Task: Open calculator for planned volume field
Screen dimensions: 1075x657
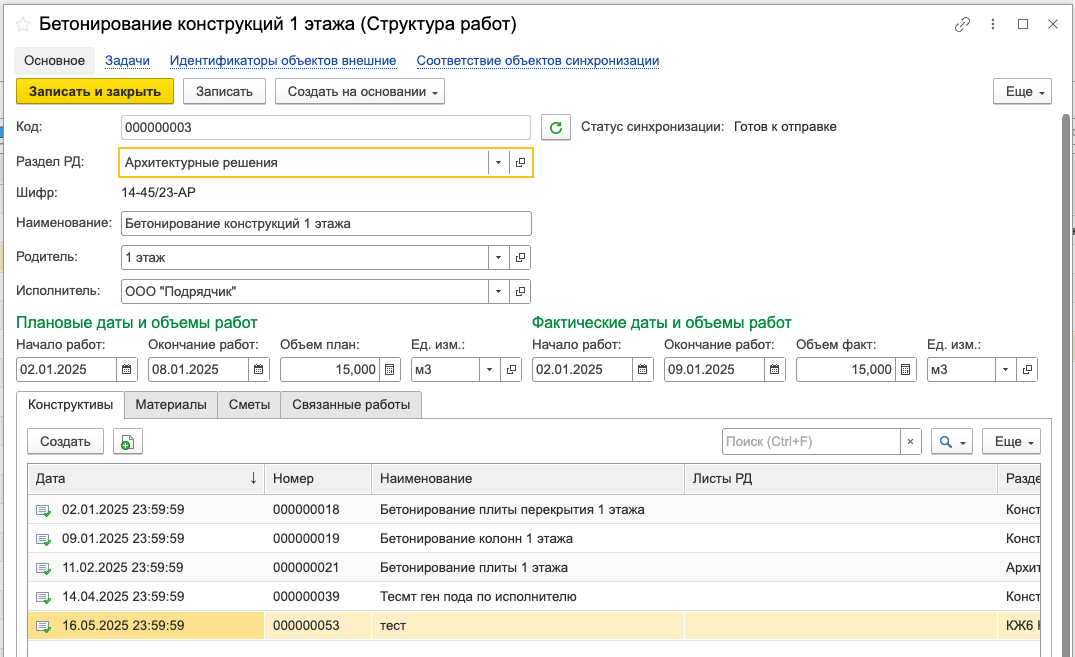Action: [391, 369]
